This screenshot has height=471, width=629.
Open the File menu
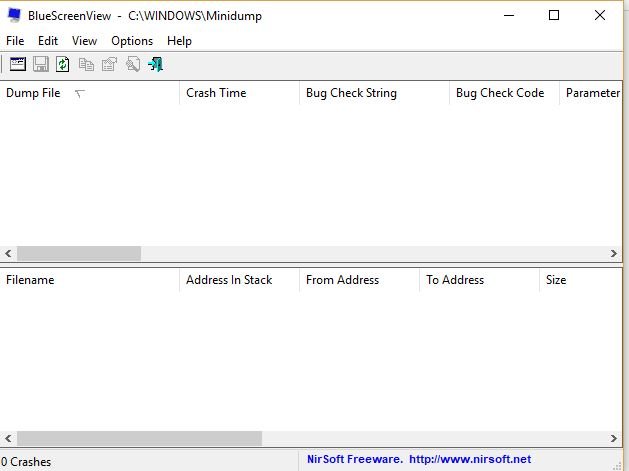[15, 41]
